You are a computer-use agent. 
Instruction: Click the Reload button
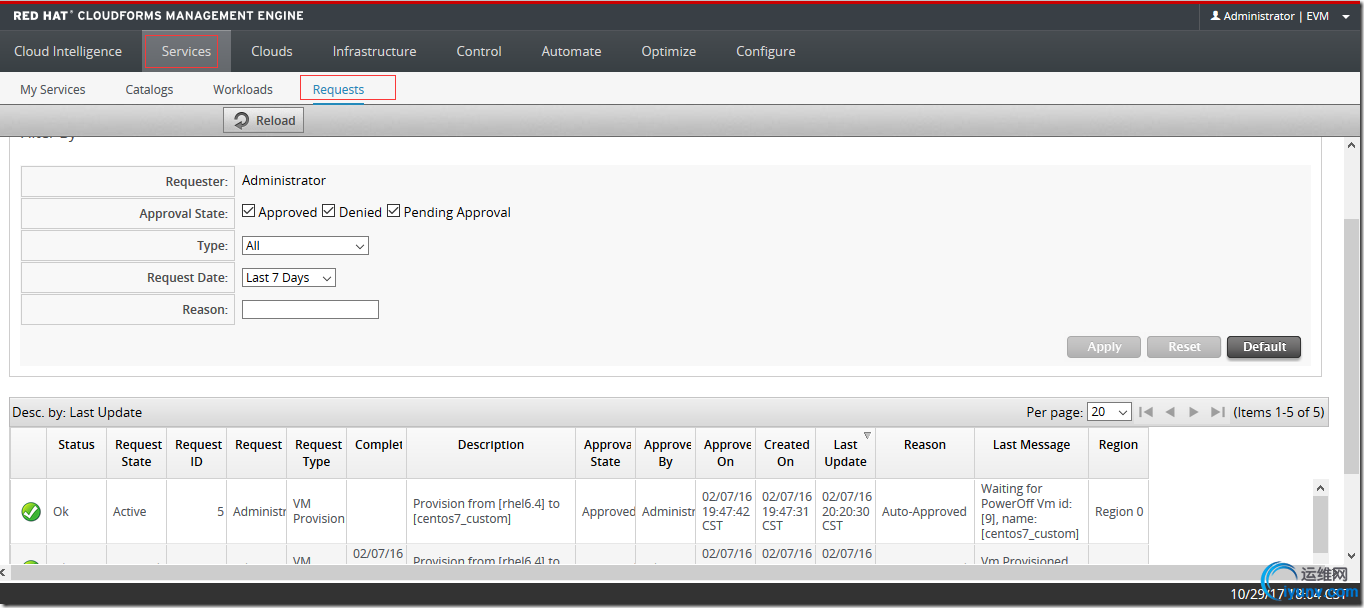(x=264, y=120)
